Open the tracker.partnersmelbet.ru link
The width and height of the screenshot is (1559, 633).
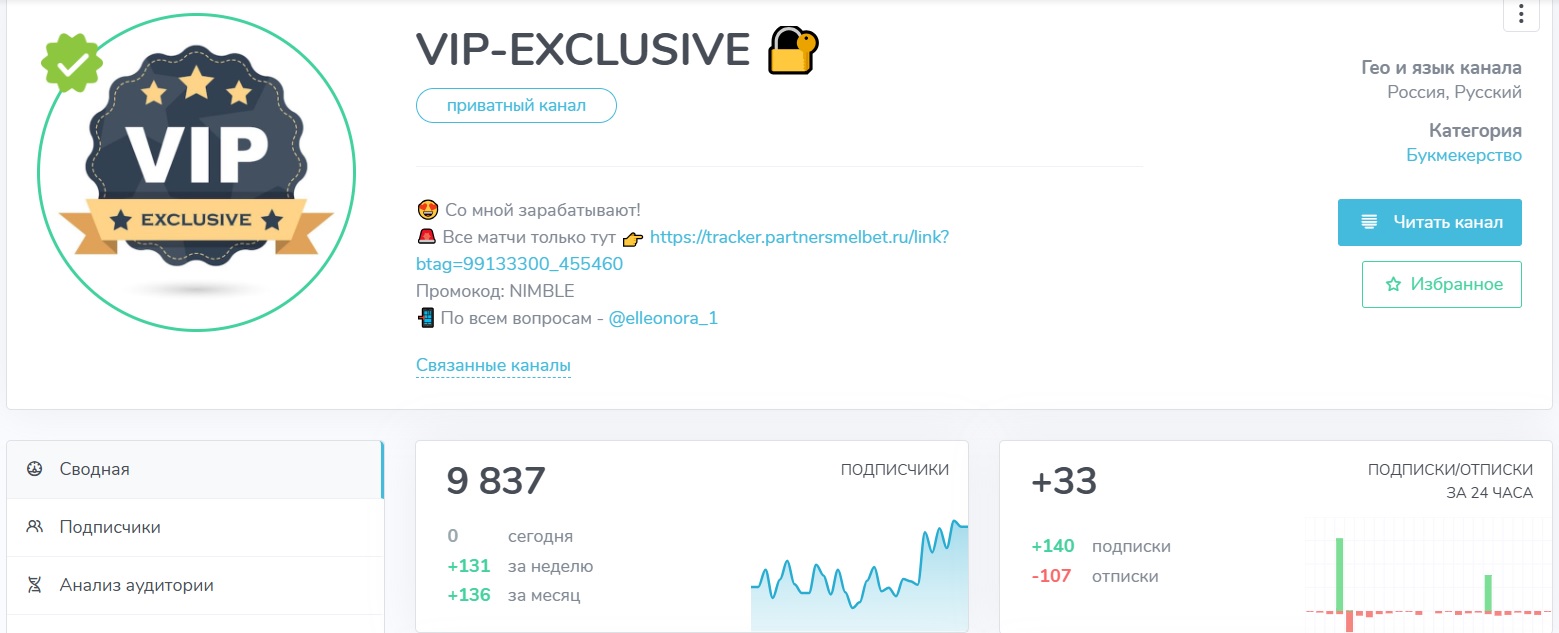[798, 238]
